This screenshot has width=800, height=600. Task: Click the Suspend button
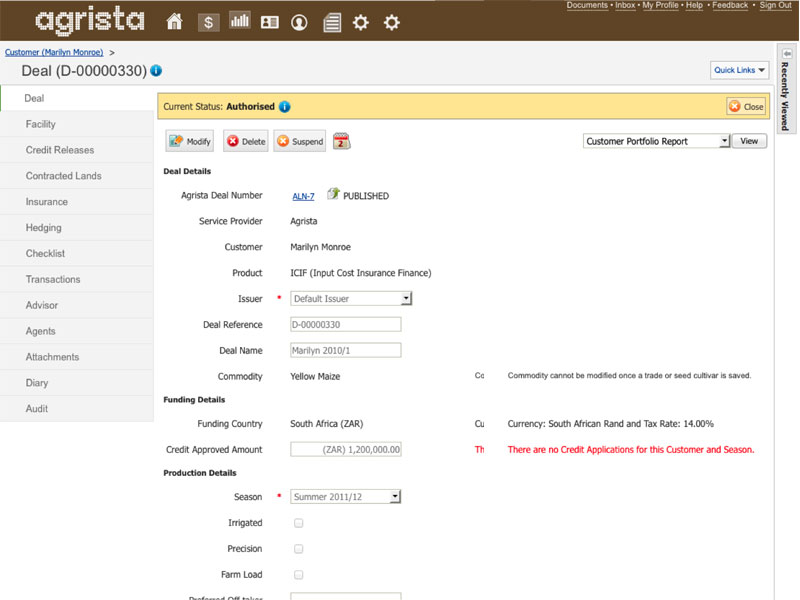(x=300, y=141)
